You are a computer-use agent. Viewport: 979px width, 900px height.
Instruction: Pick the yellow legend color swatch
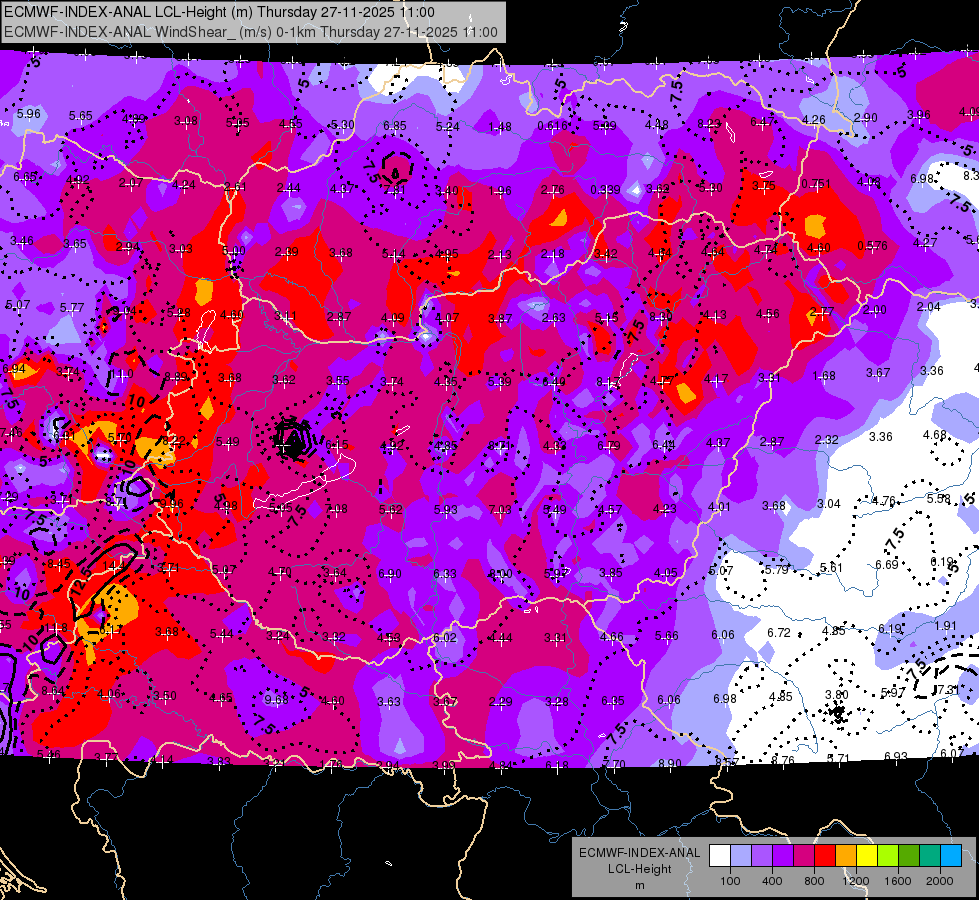[x=867, y=855]
